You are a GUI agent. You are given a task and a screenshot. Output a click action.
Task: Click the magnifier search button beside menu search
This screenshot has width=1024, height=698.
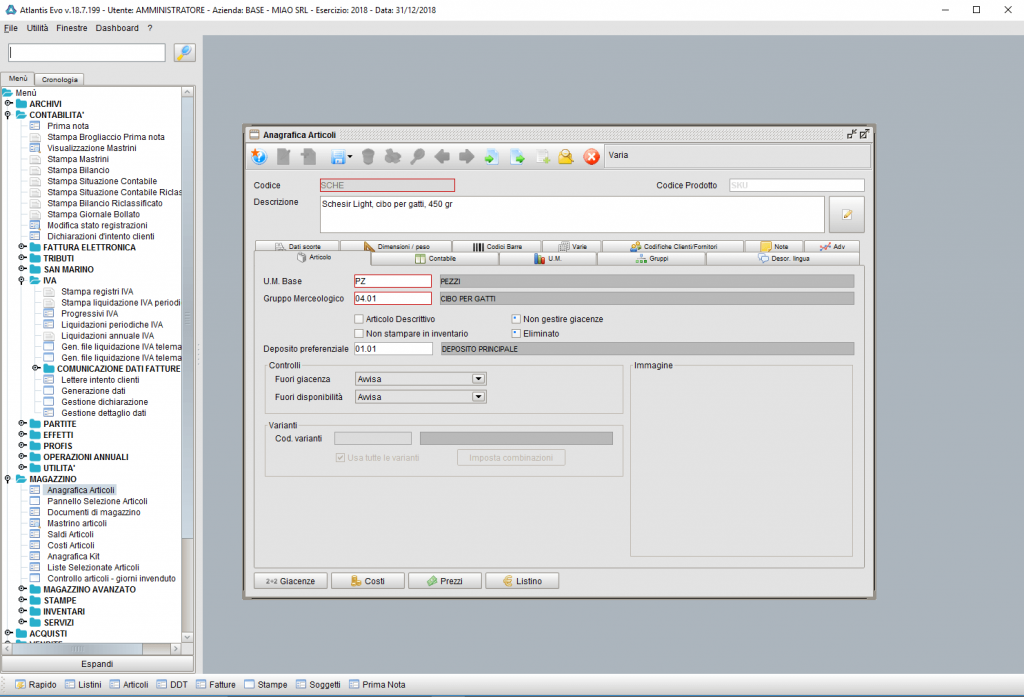184,53
